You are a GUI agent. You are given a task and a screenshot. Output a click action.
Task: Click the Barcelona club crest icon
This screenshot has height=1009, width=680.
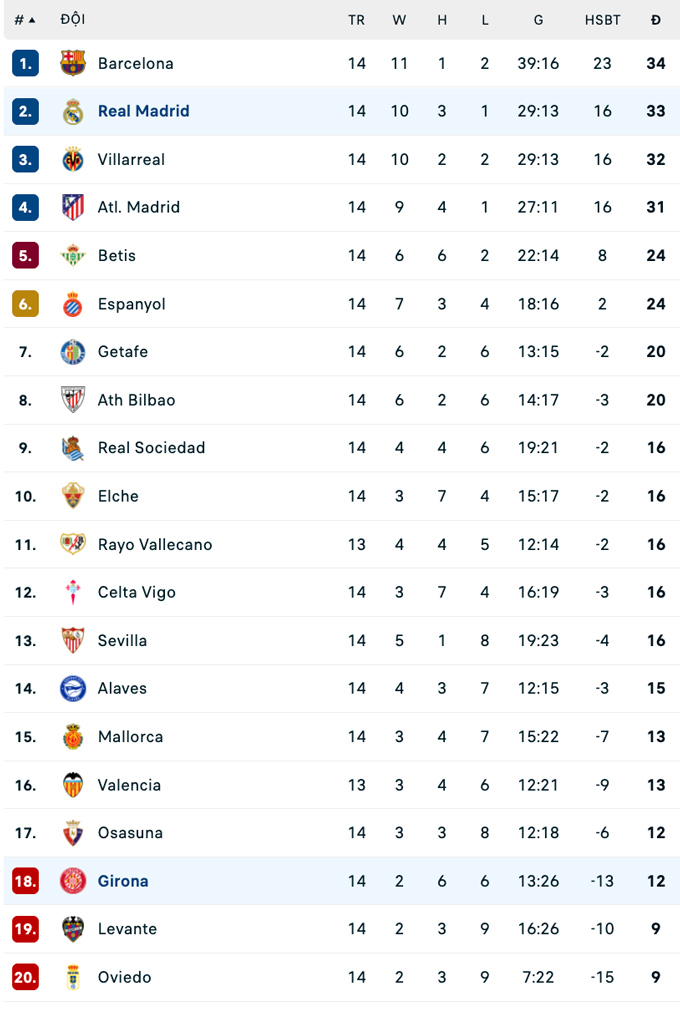point(73,63)
